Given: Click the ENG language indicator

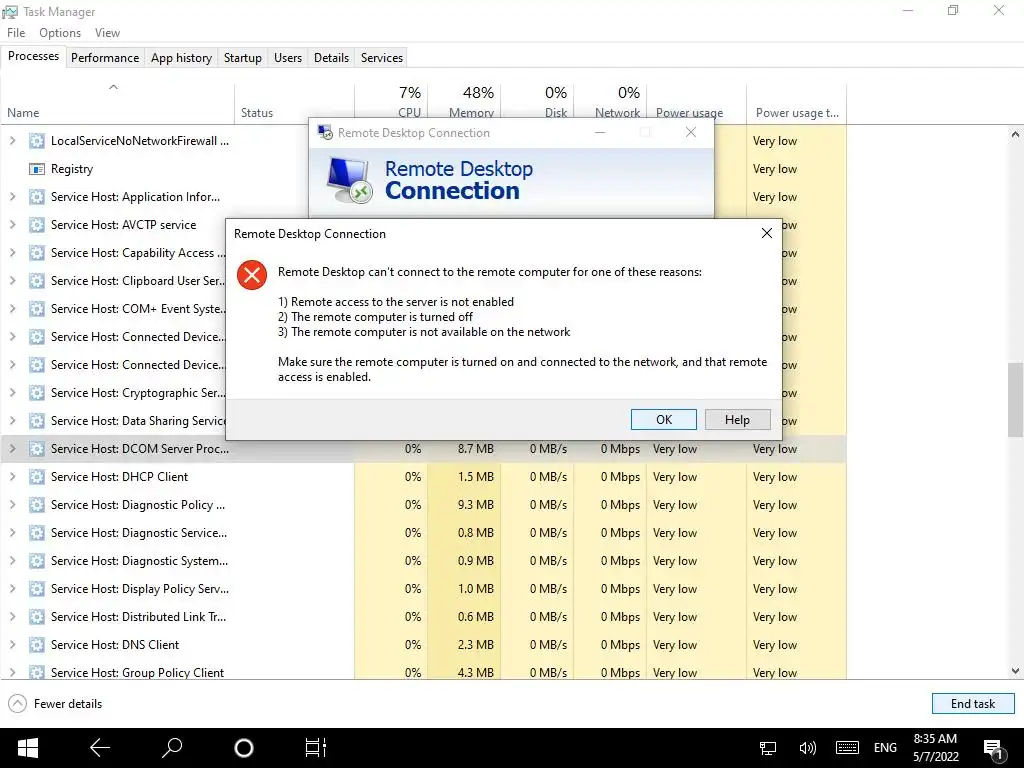Looking at the screenshot, I should point(885,748).
